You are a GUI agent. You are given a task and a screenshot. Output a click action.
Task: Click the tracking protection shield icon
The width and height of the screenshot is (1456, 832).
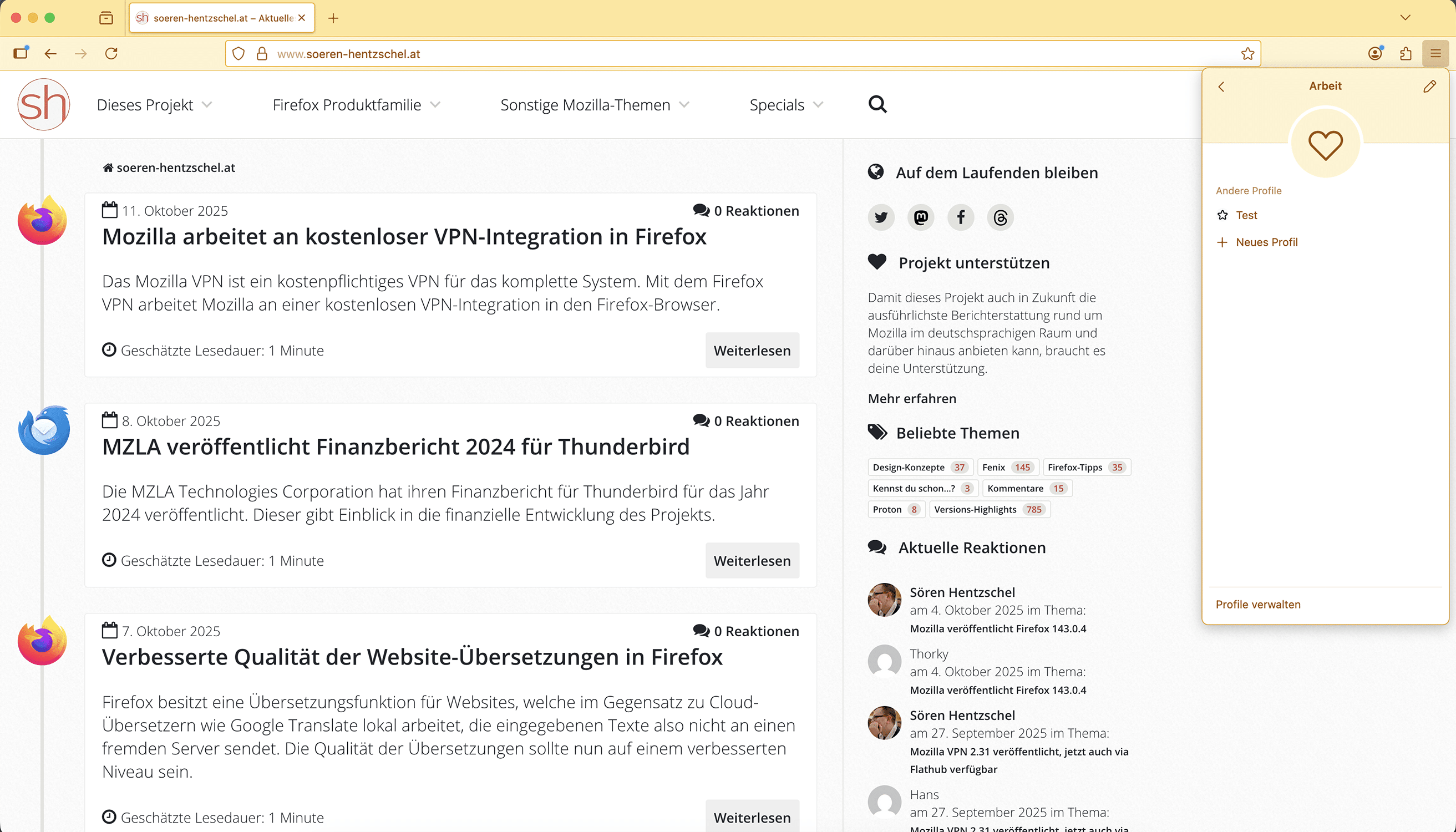[239, 54]
